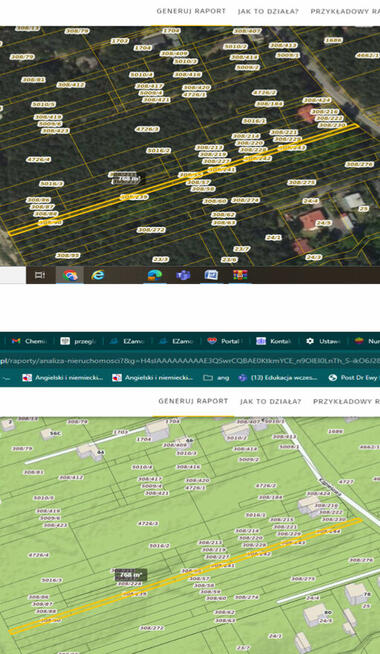Select parcel label 4726/3 on the satellite map
Image resolution: width=380 pixels, height=654 pixels.
tap(147, 129)
